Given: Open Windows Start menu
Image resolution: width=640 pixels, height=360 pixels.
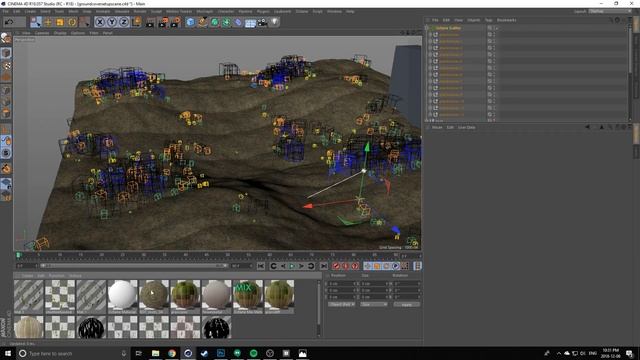Looking at the screenshot, I should point(8,353).
